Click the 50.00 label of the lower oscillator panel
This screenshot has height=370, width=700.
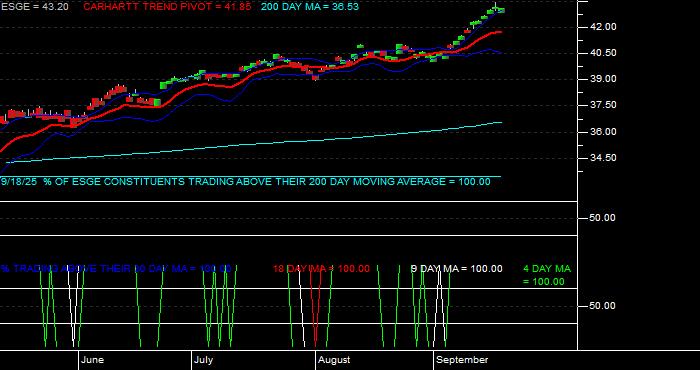[x=603, y=306]
